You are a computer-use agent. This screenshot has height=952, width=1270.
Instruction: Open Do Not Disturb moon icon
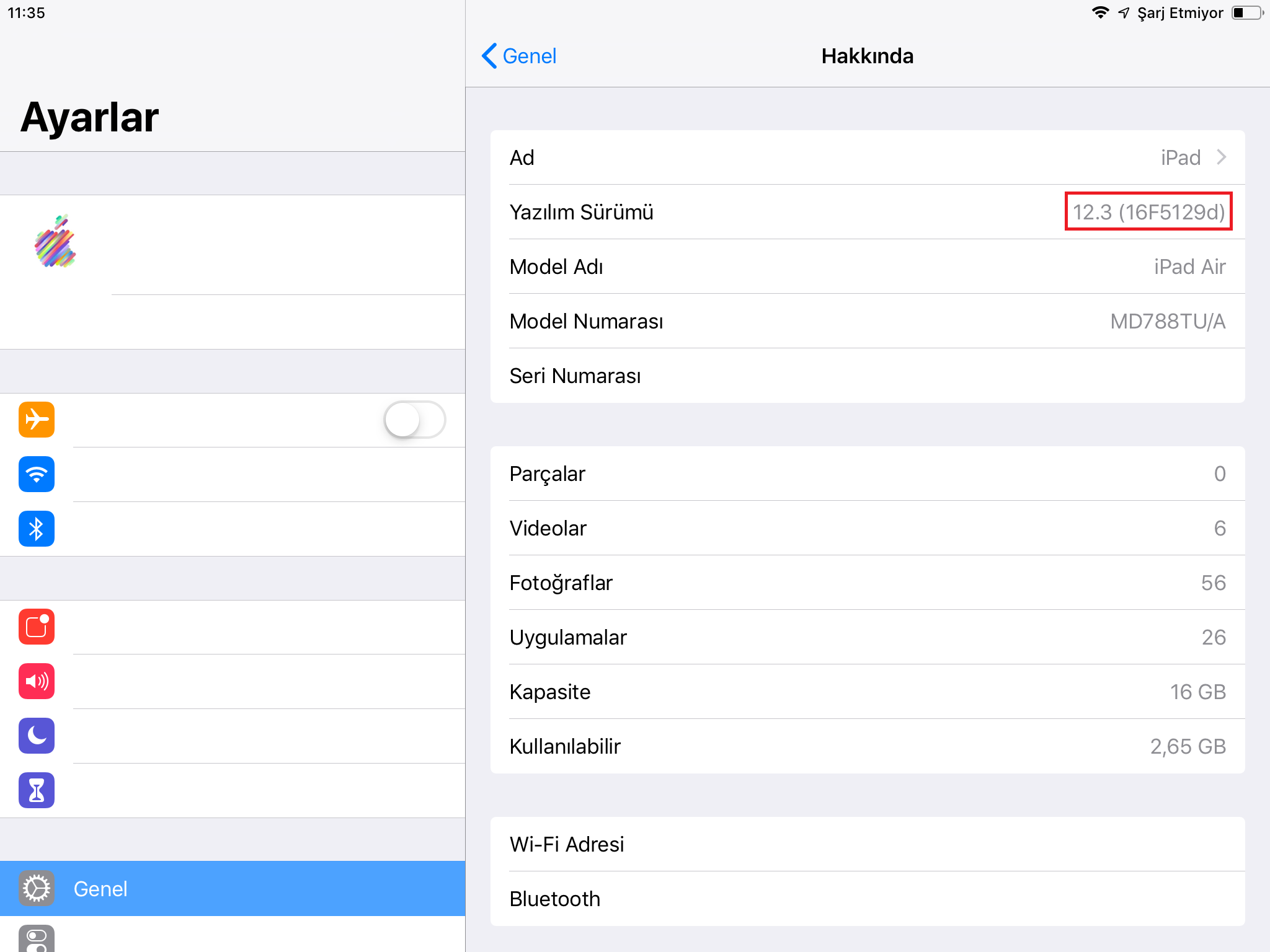click(x=37, y=736)
